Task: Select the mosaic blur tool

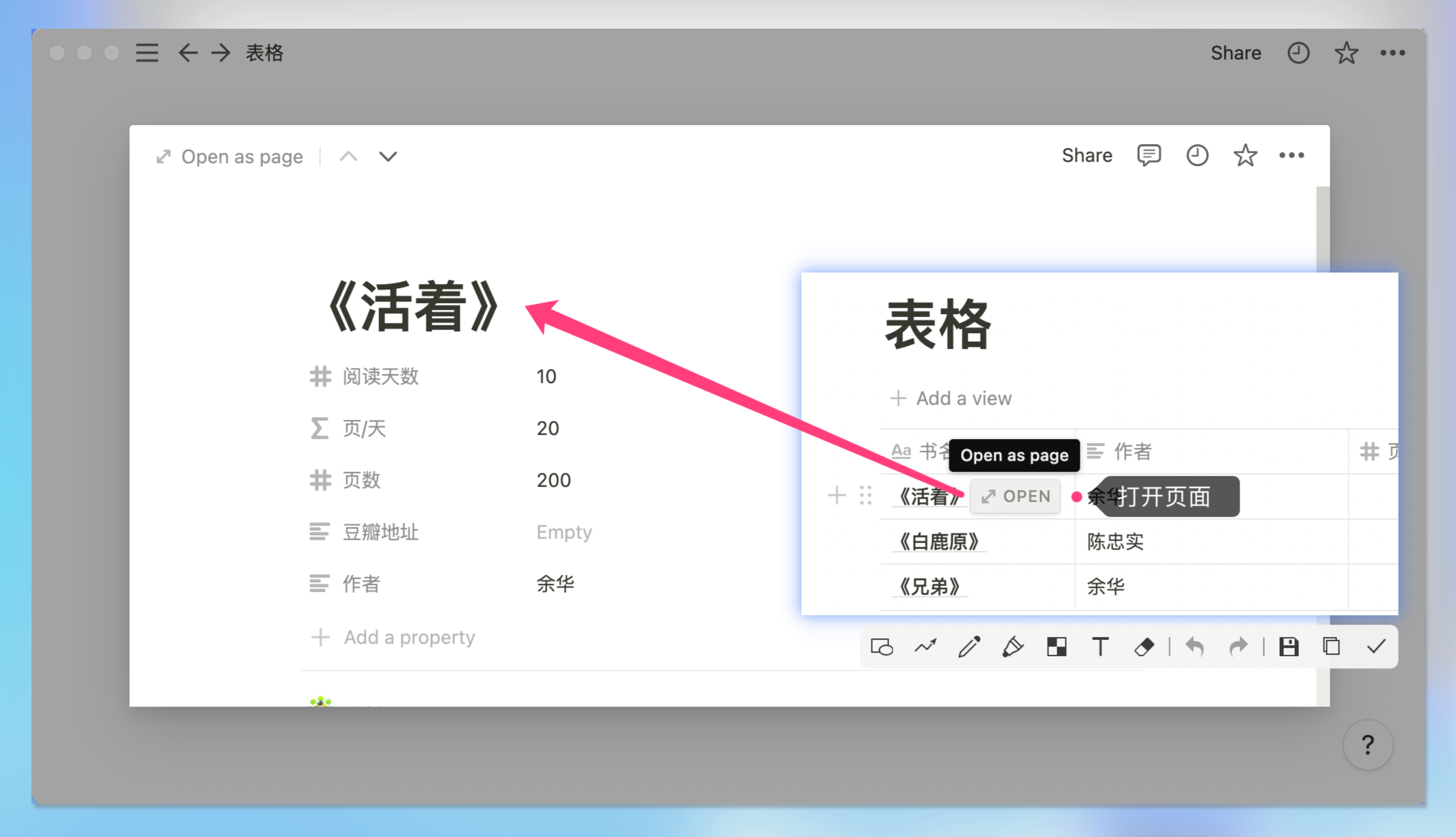Action: (1056, 647)
